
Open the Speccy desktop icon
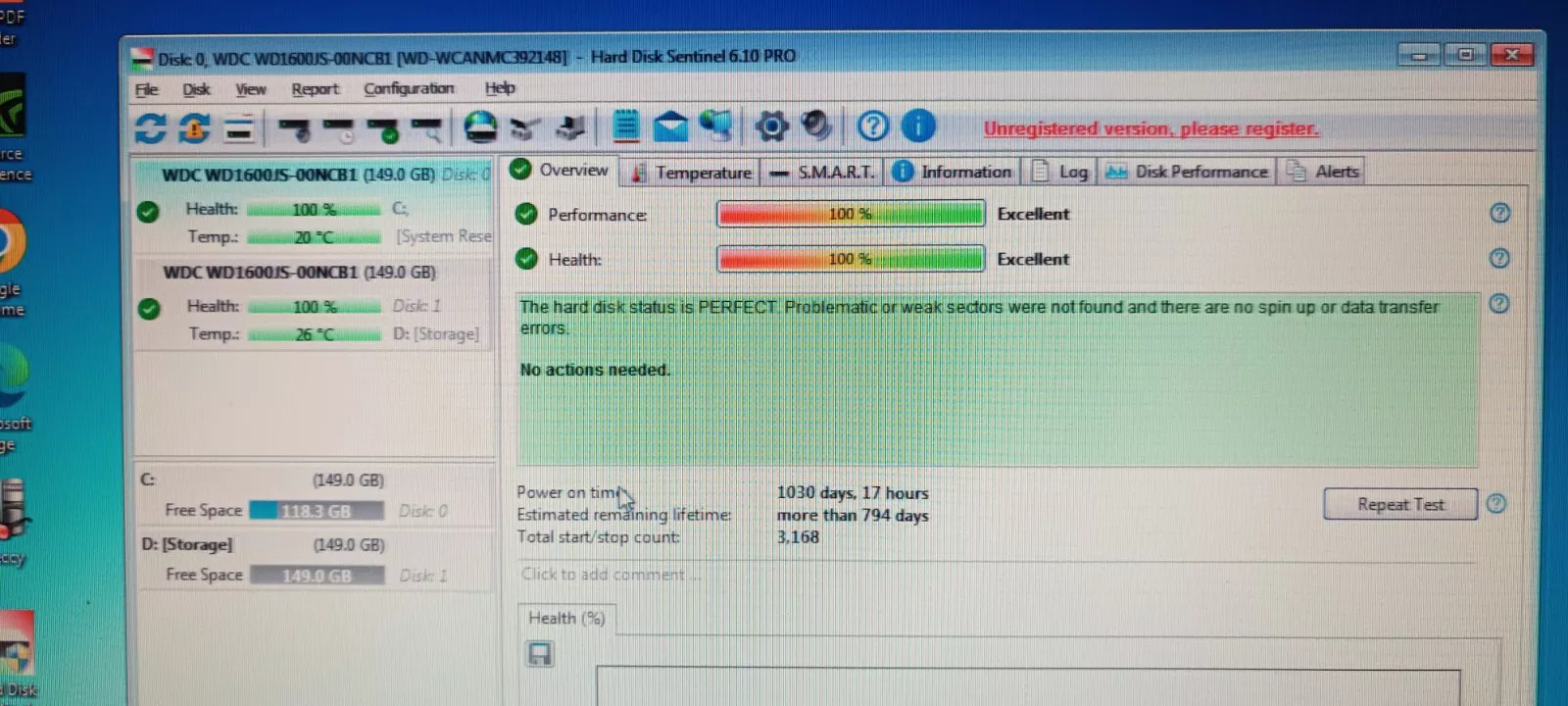[14, 522]
